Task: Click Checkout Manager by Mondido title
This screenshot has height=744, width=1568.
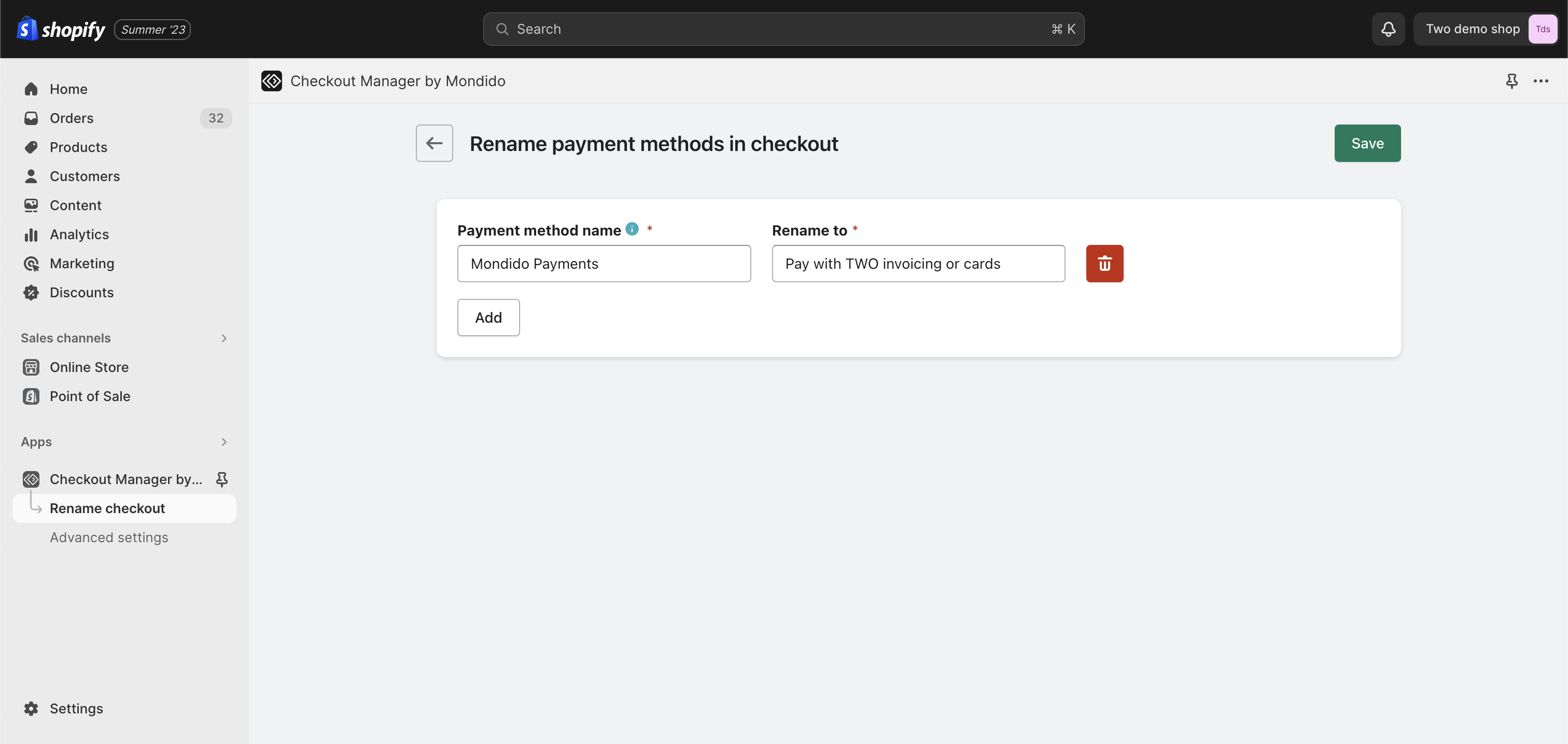Action: coord(398,81)
